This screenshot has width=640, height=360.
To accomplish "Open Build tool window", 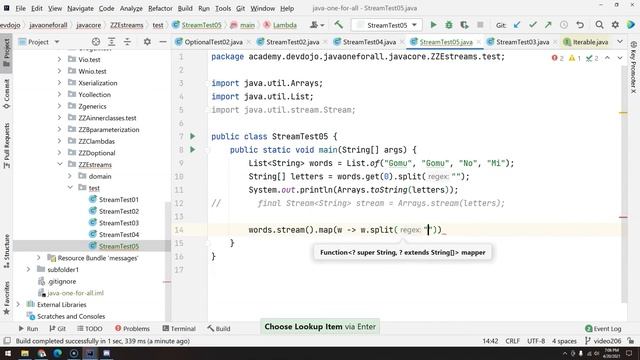I will (x=218, y=328).
